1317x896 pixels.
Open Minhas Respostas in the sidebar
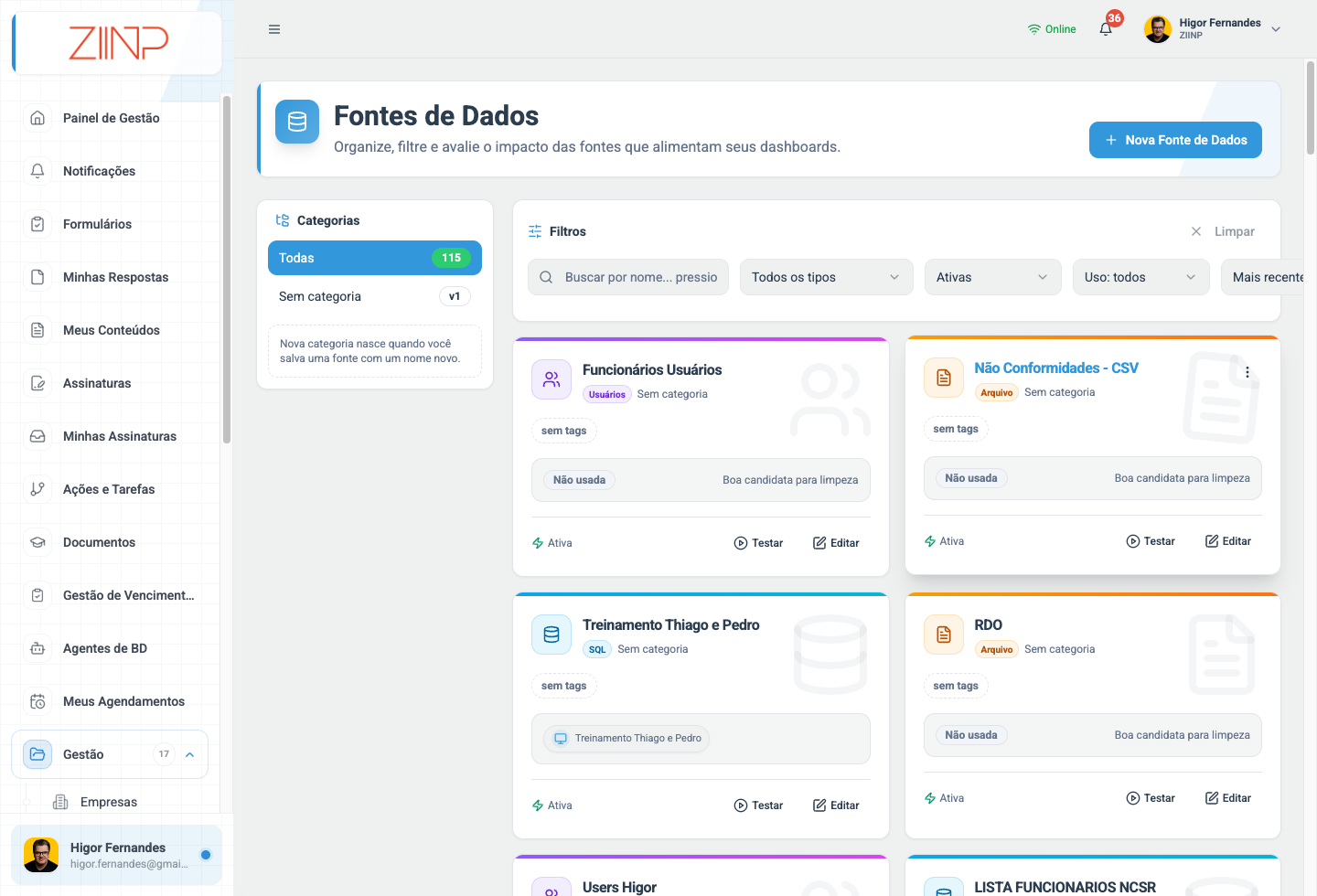116,277
